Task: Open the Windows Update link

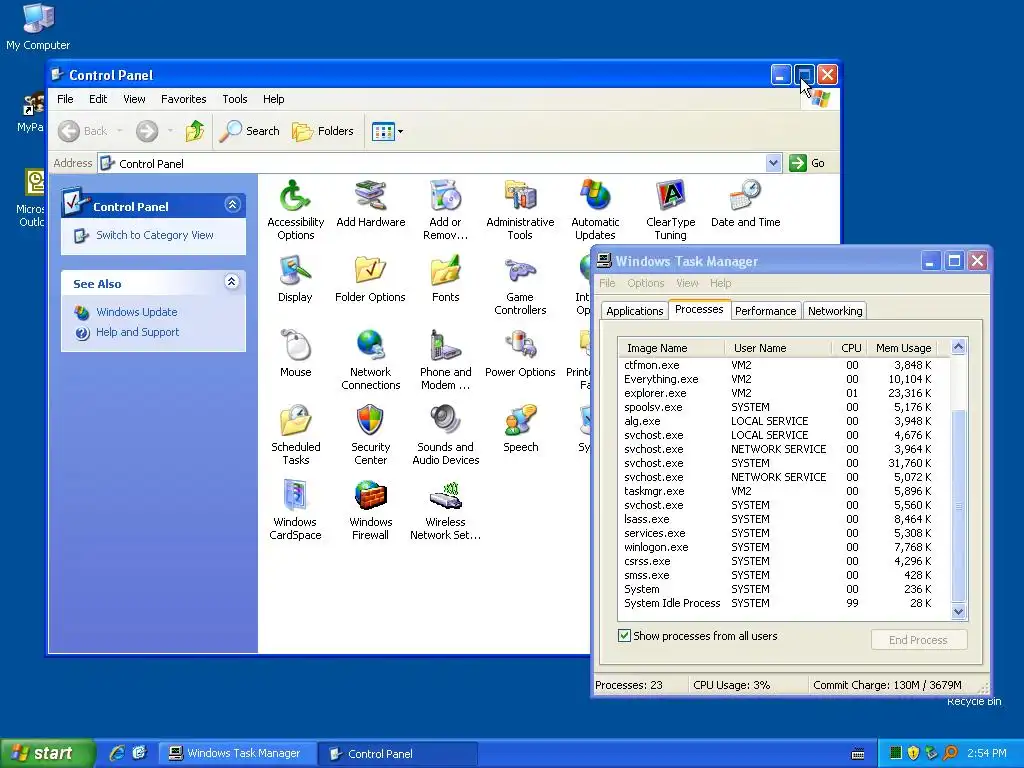Action: [x=136, y=312]
